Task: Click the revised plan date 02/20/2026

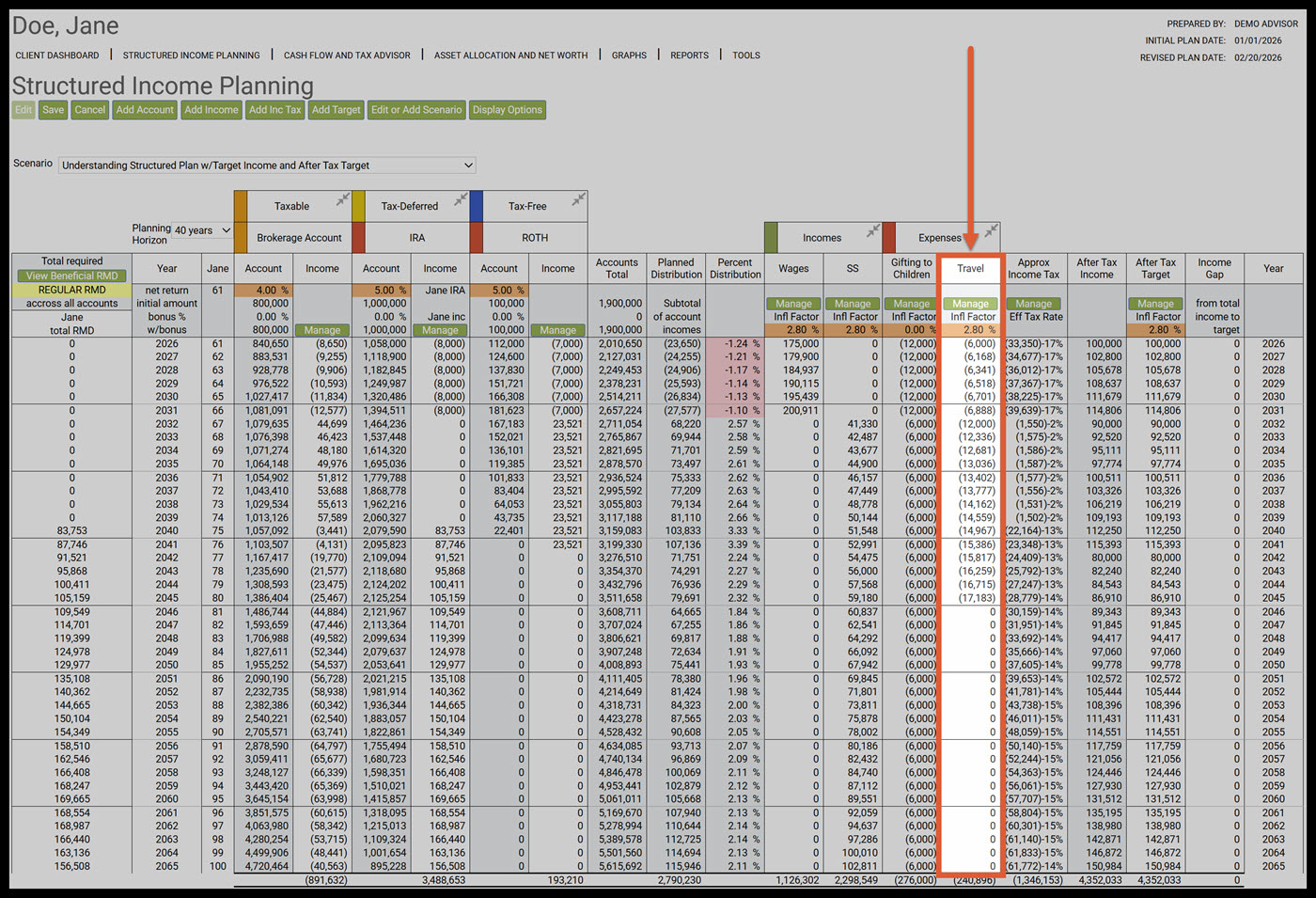Action: point(1259,57)
